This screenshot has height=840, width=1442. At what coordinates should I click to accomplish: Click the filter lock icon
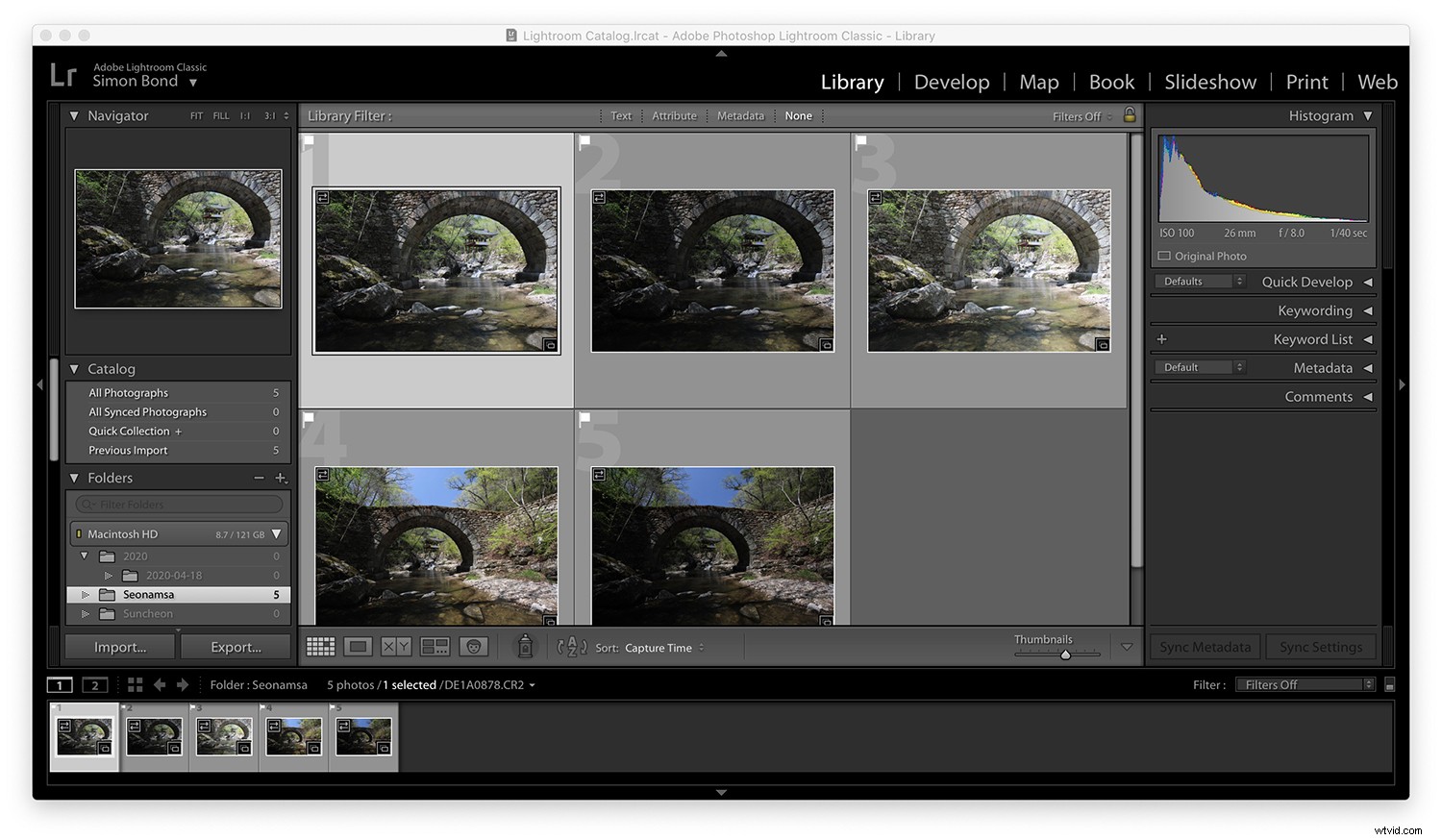pos(1130,114)
